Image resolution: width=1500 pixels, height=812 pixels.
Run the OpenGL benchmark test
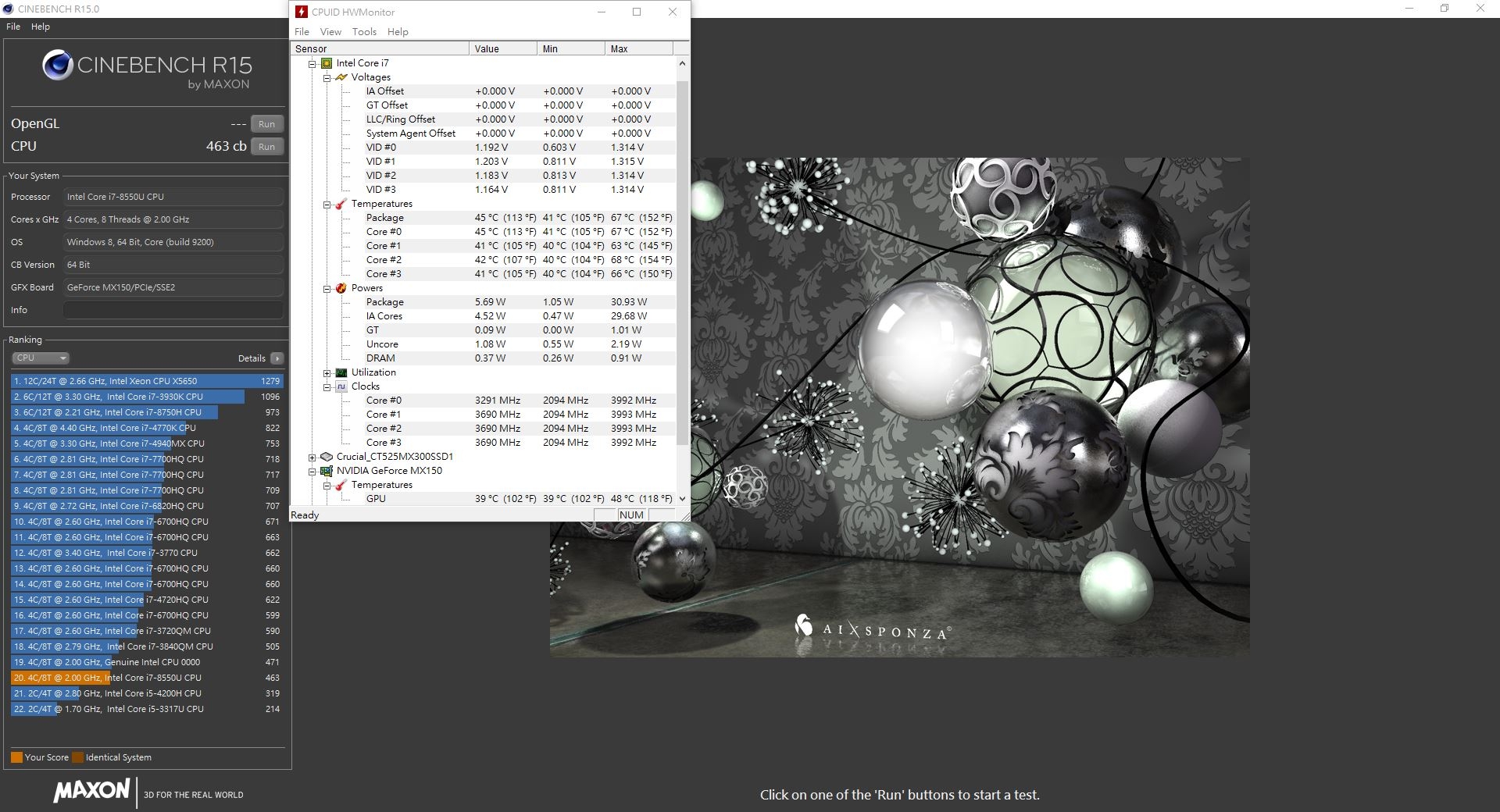tap(266, 124)
